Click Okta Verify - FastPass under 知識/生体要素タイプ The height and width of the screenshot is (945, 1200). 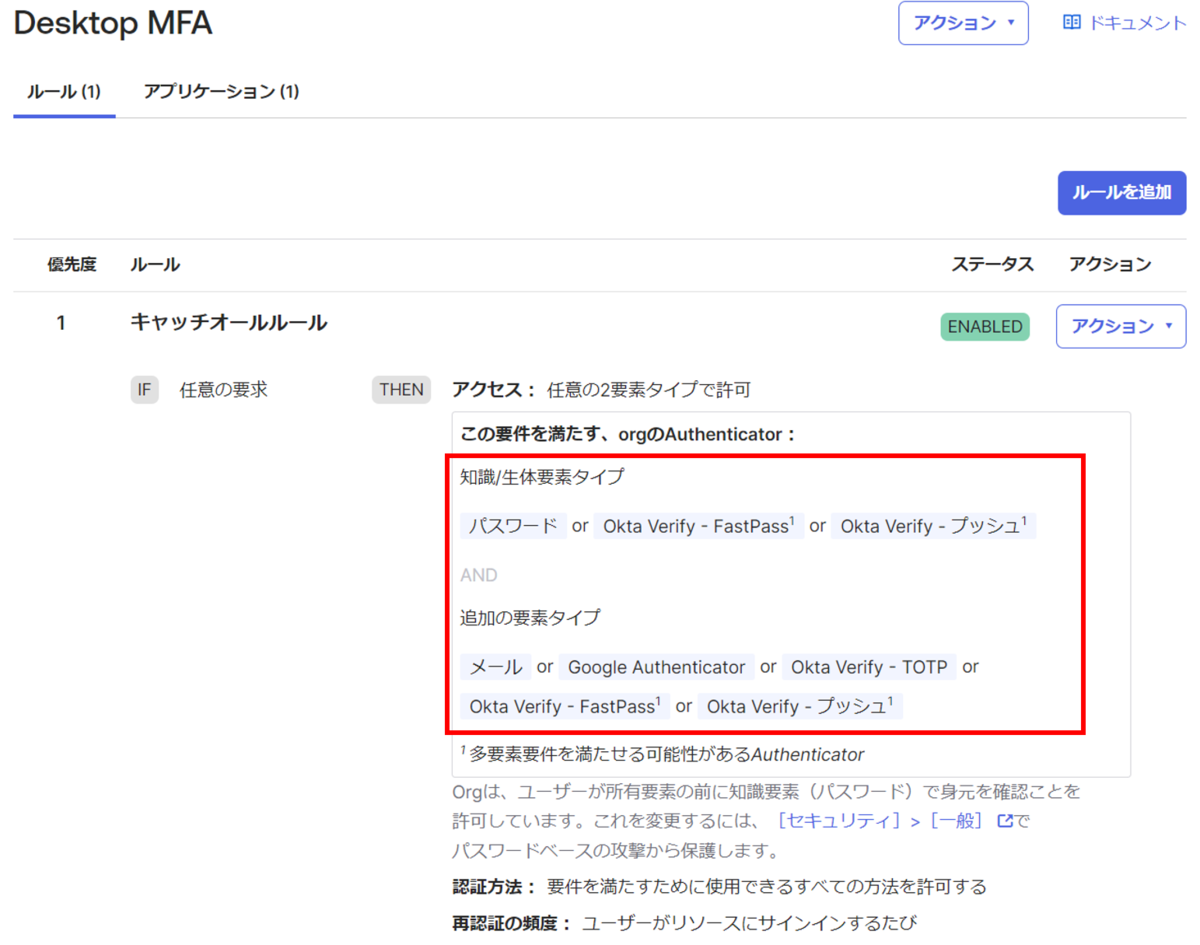(x=699, y=526)
